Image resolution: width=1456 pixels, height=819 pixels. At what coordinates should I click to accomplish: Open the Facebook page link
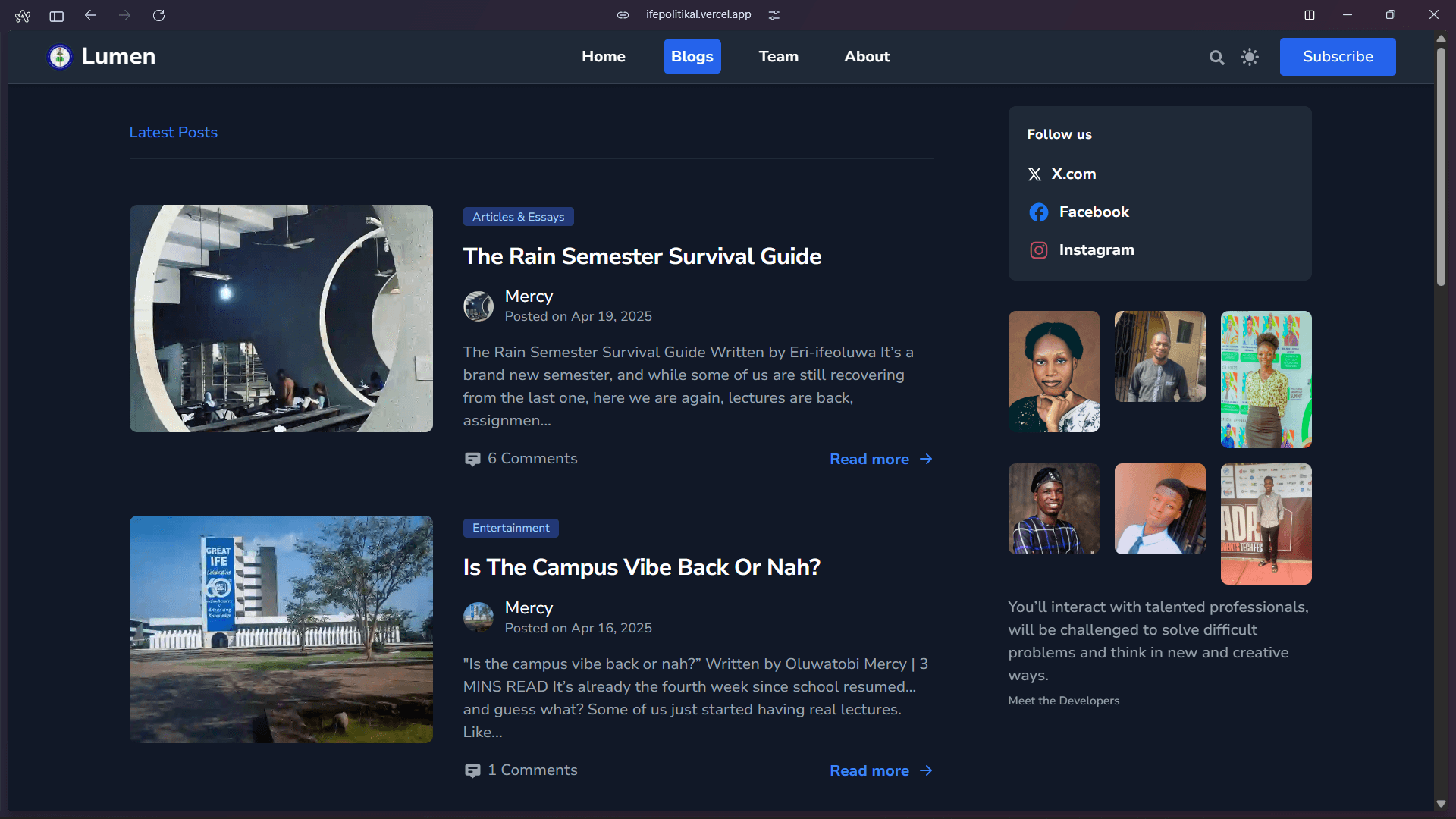[x=1093, y=212]
